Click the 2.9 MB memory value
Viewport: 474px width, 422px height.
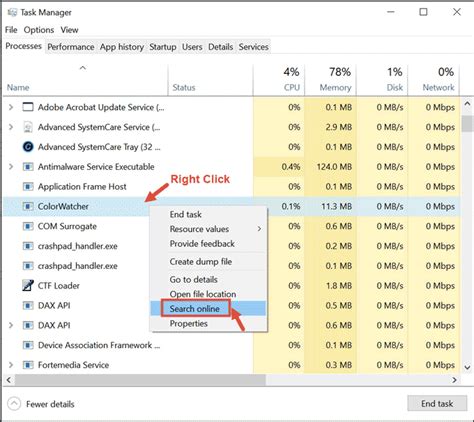coord(339,127)
